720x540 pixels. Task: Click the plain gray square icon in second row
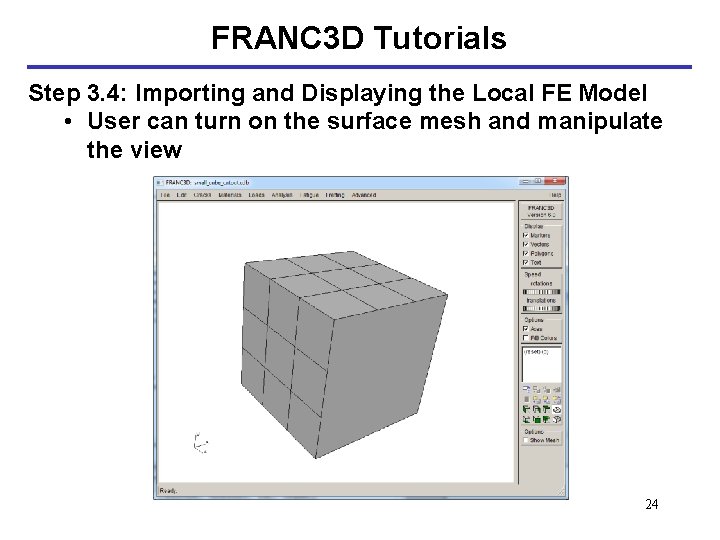click(x=527, y=399)
